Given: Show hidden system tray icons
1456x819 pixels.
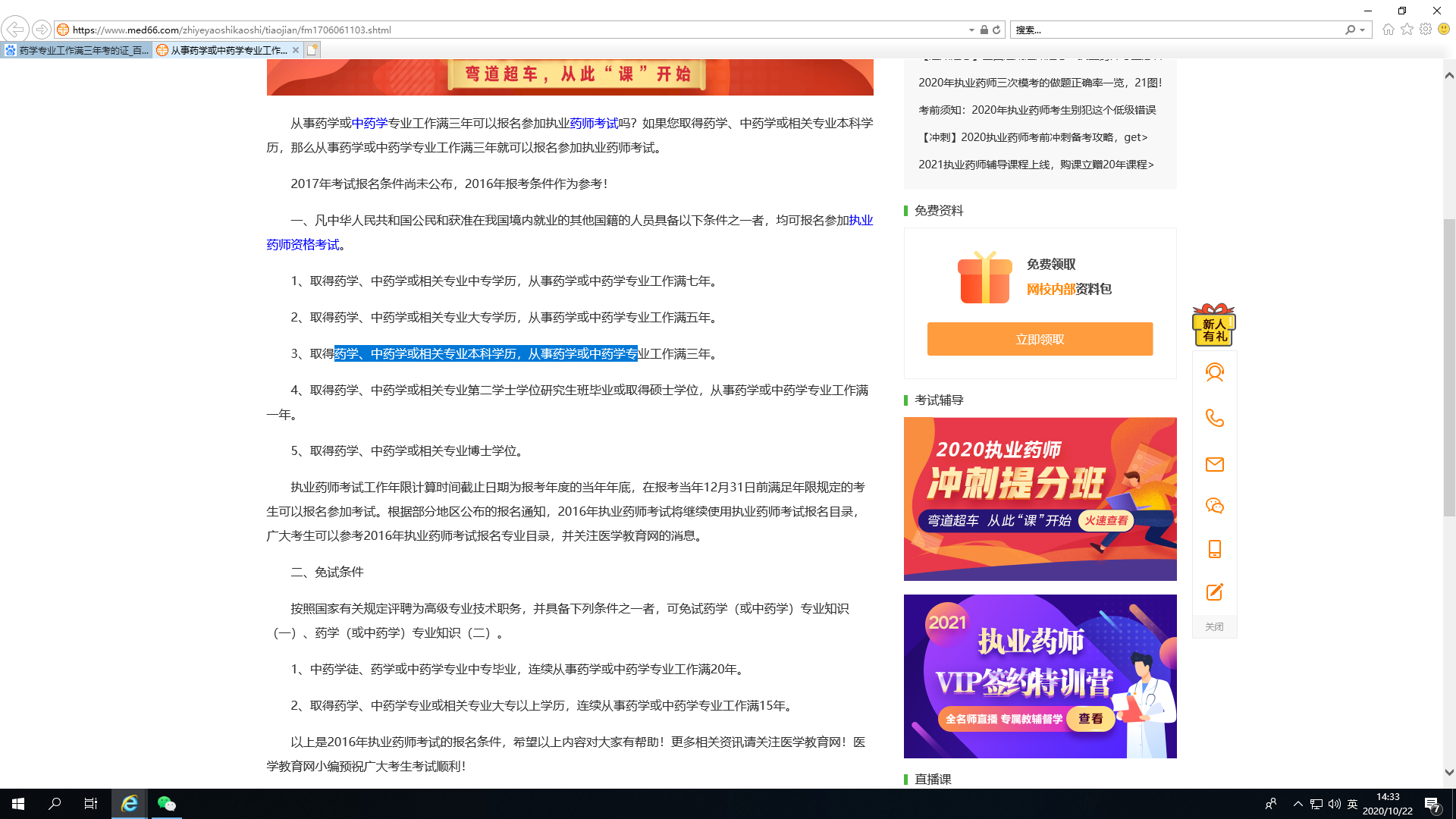Looking at the screenshot, I should [1298, 804].
